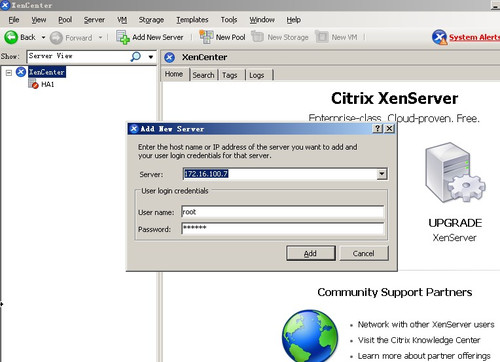Open the System Alerts link
This screenshot has height=362, width=500.
click(x=474, y=37)
